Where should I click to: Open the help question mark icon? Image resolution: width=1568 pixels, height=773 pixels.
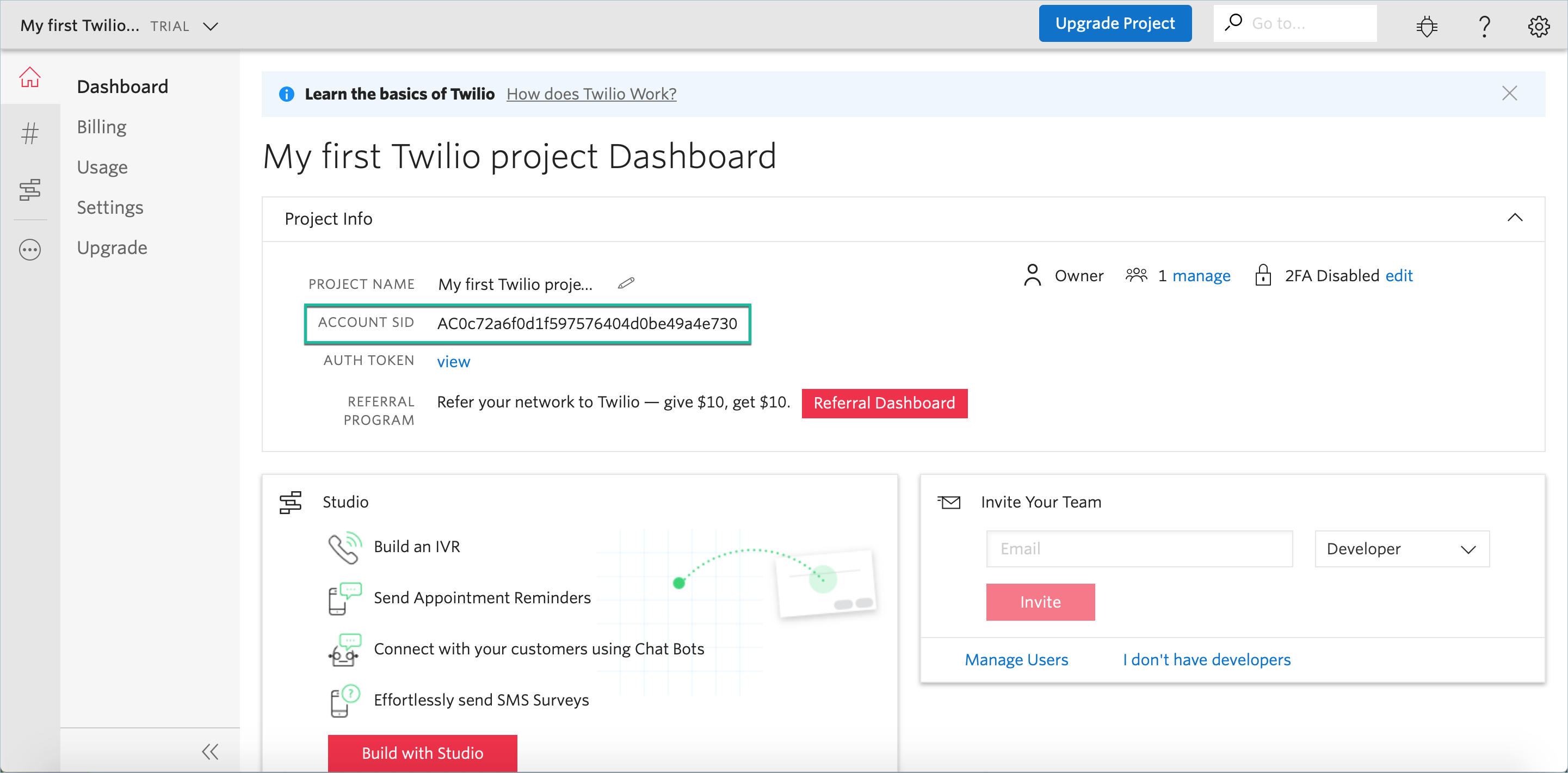point(1484,26)
